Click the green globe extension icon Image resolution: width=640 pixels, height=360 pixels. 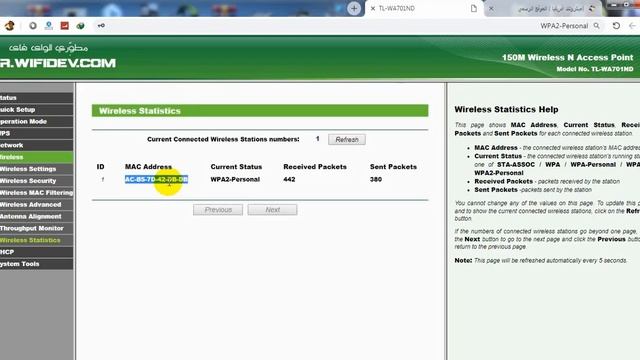coord(80,26)
